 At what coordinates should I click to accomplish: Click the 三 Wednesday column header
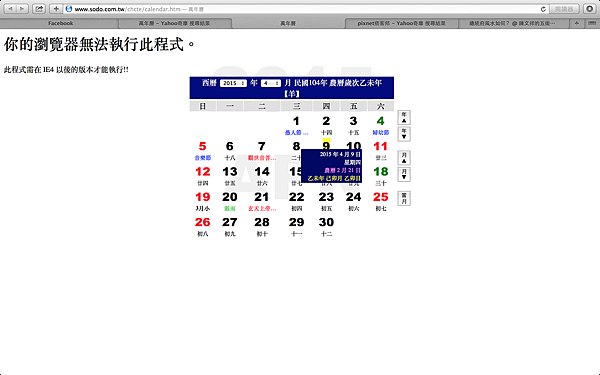(x=296, y=106)
